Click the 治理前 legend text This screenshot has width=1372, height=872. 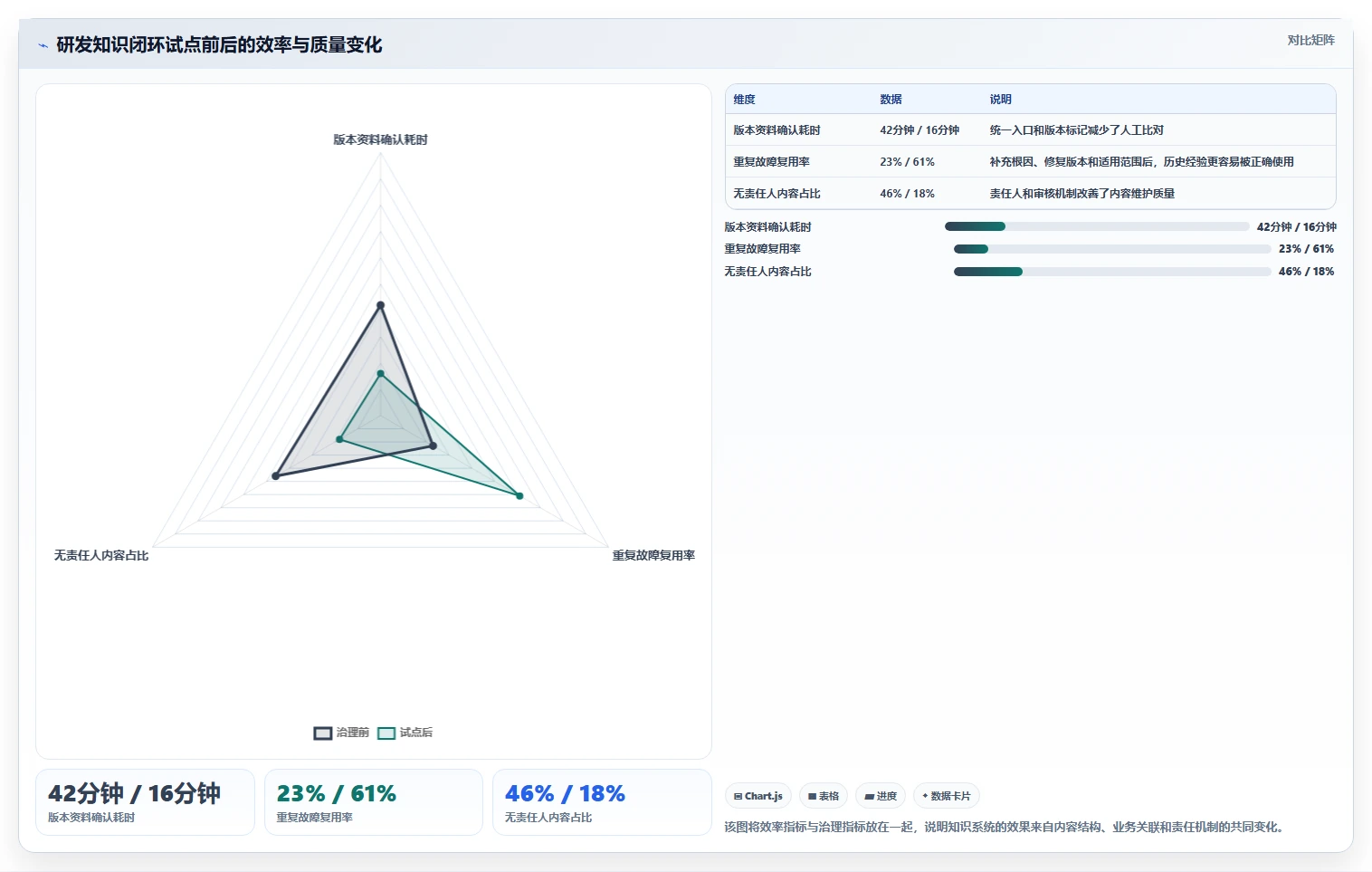point(353,733)
